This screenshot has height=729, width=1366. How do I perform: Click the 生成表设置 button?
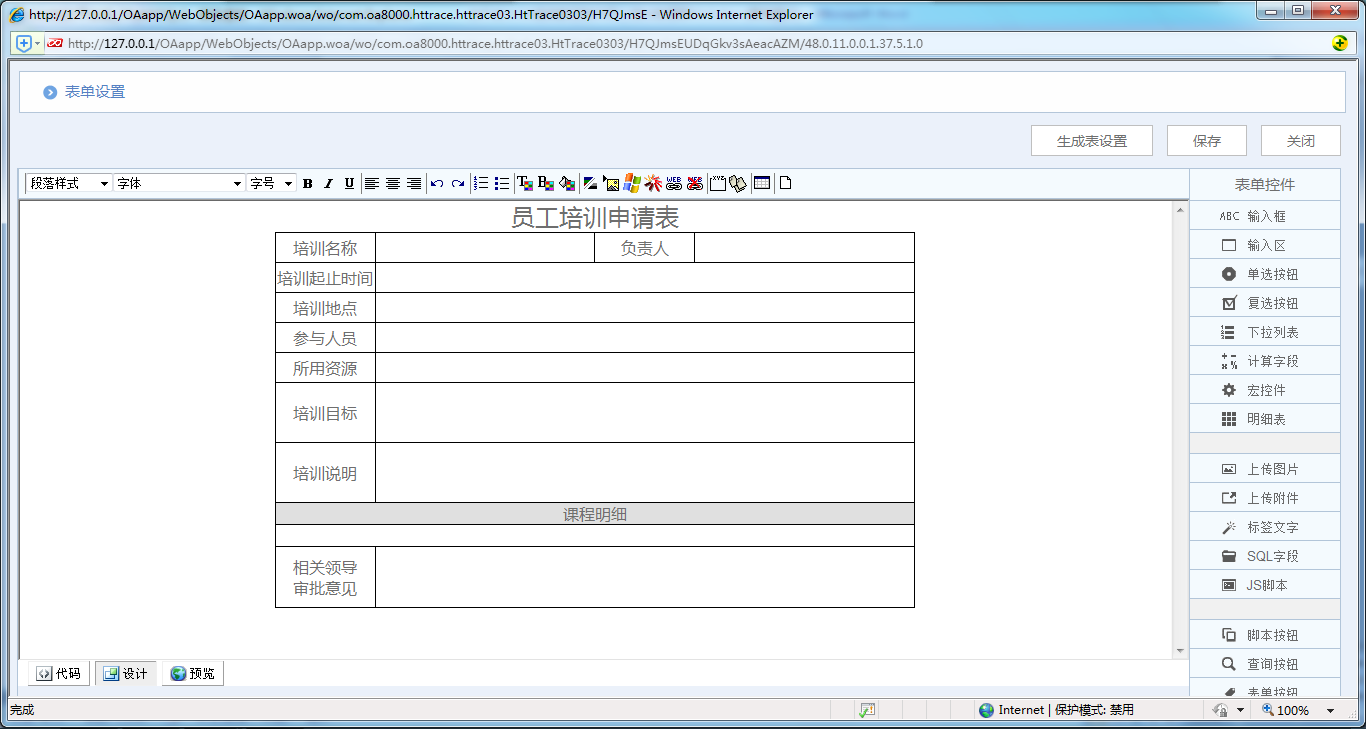(1091, 140)
